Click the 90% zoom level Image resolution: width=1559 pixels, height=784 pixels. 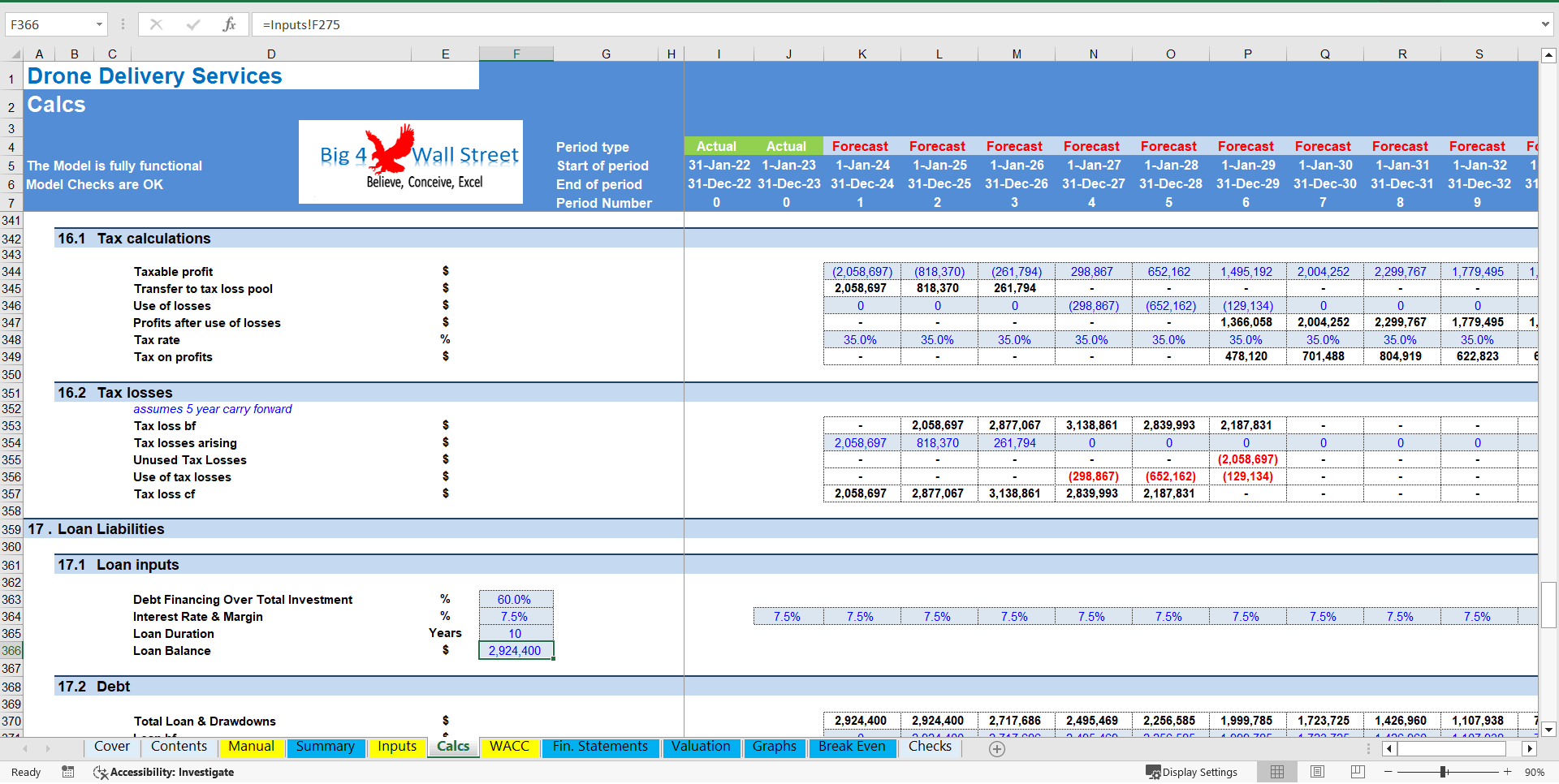1535,772
